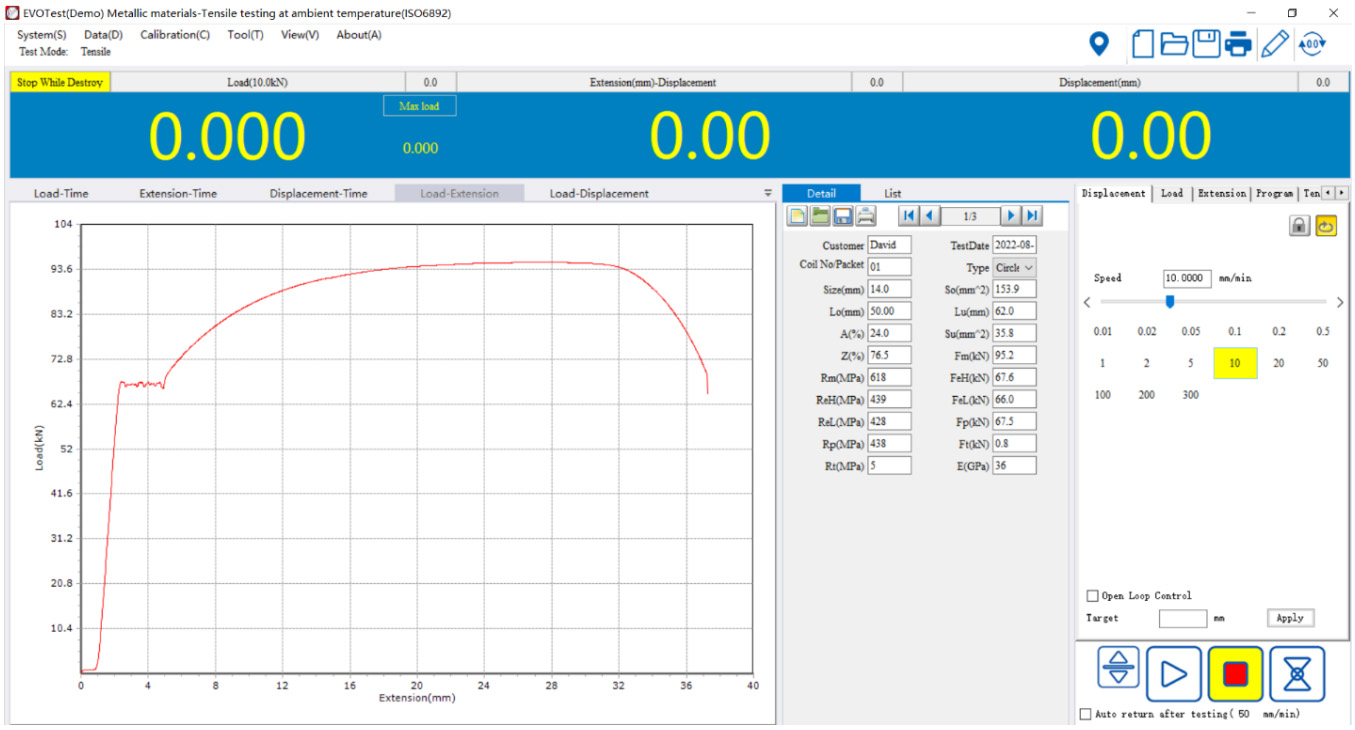
Task: Select the 300 speed preset
Action: [1190, 395]
